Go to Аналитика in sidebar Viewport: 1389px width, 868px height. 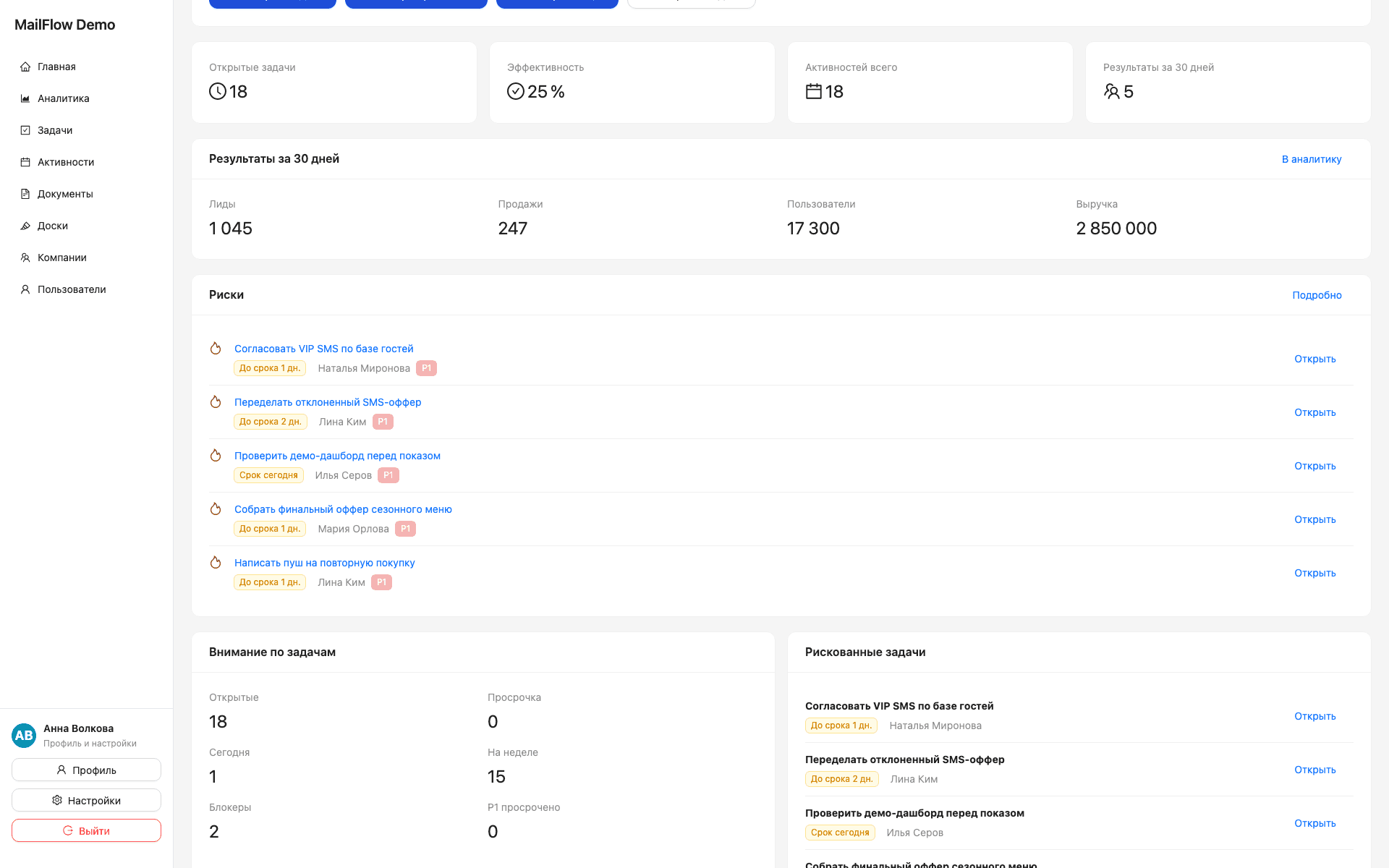(x=87, y=98)
